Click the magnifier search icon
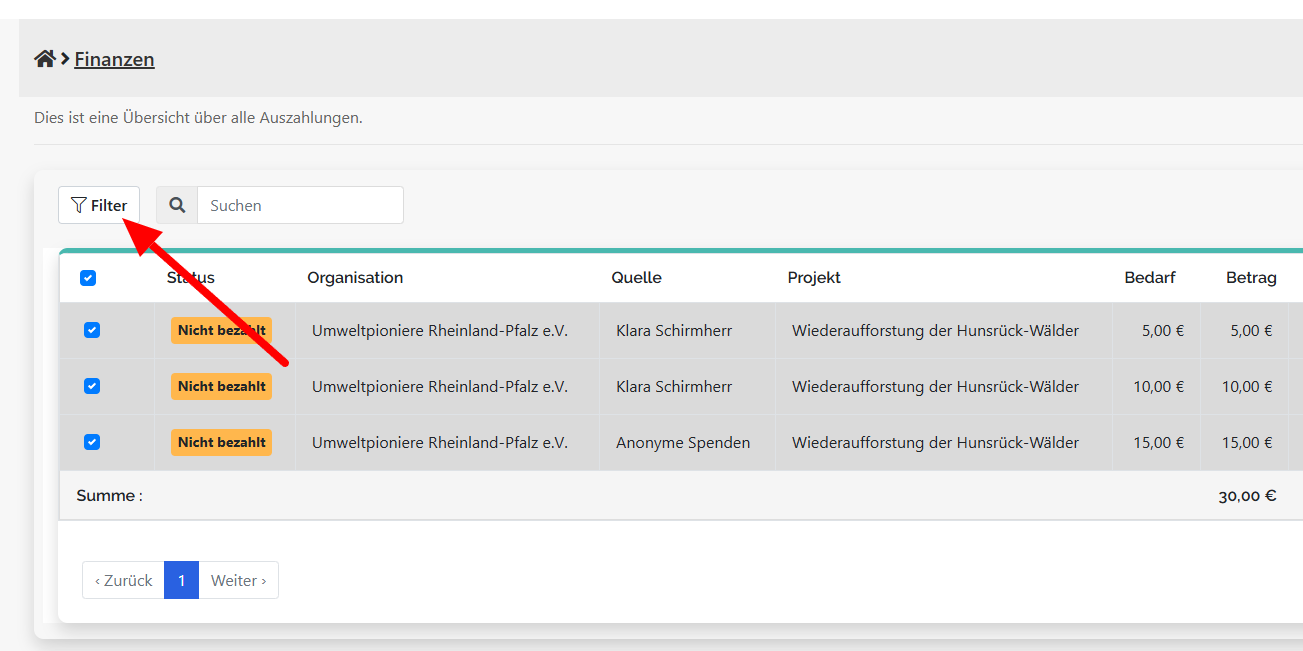Image resolution: width=1303 pixels, height=651 pixels. tap(177, 205)
